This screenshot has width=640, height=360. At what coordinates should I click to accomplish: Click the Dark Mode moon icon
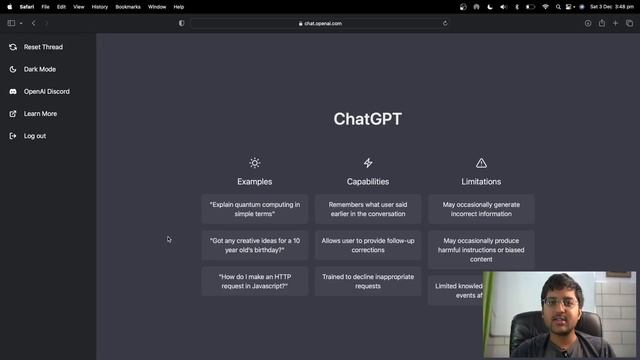13,69
